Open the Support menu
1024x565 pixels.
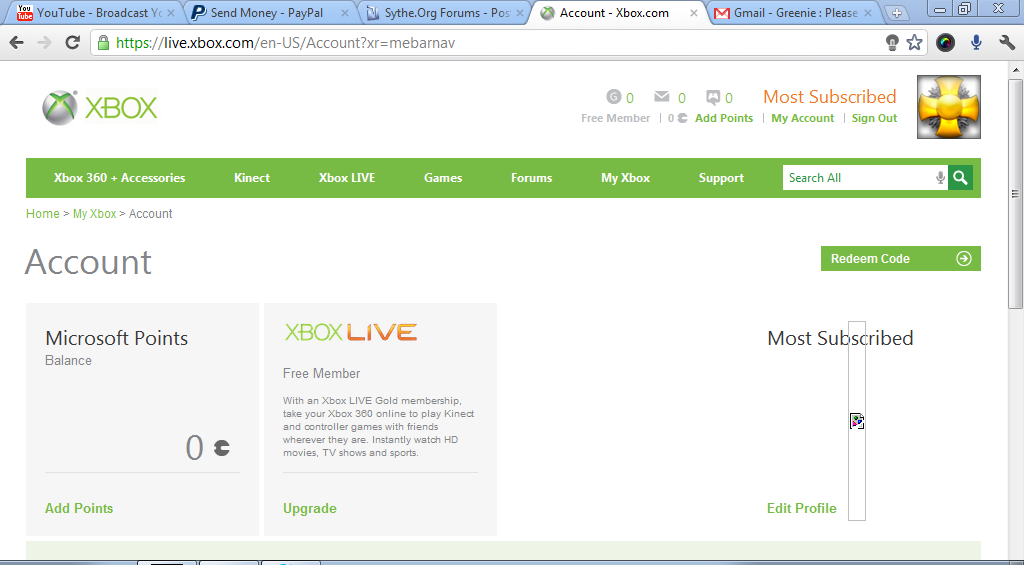click(x=721, y=178)
